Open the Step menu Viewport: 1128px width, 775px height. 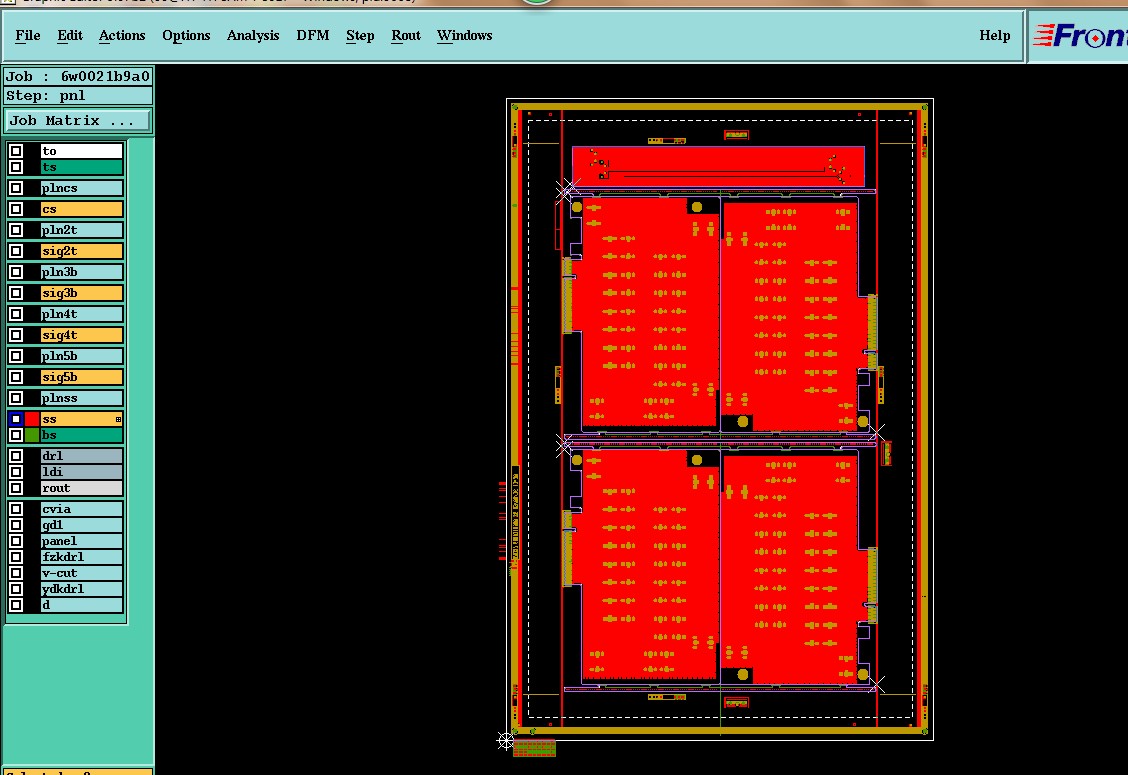point(360,35)
